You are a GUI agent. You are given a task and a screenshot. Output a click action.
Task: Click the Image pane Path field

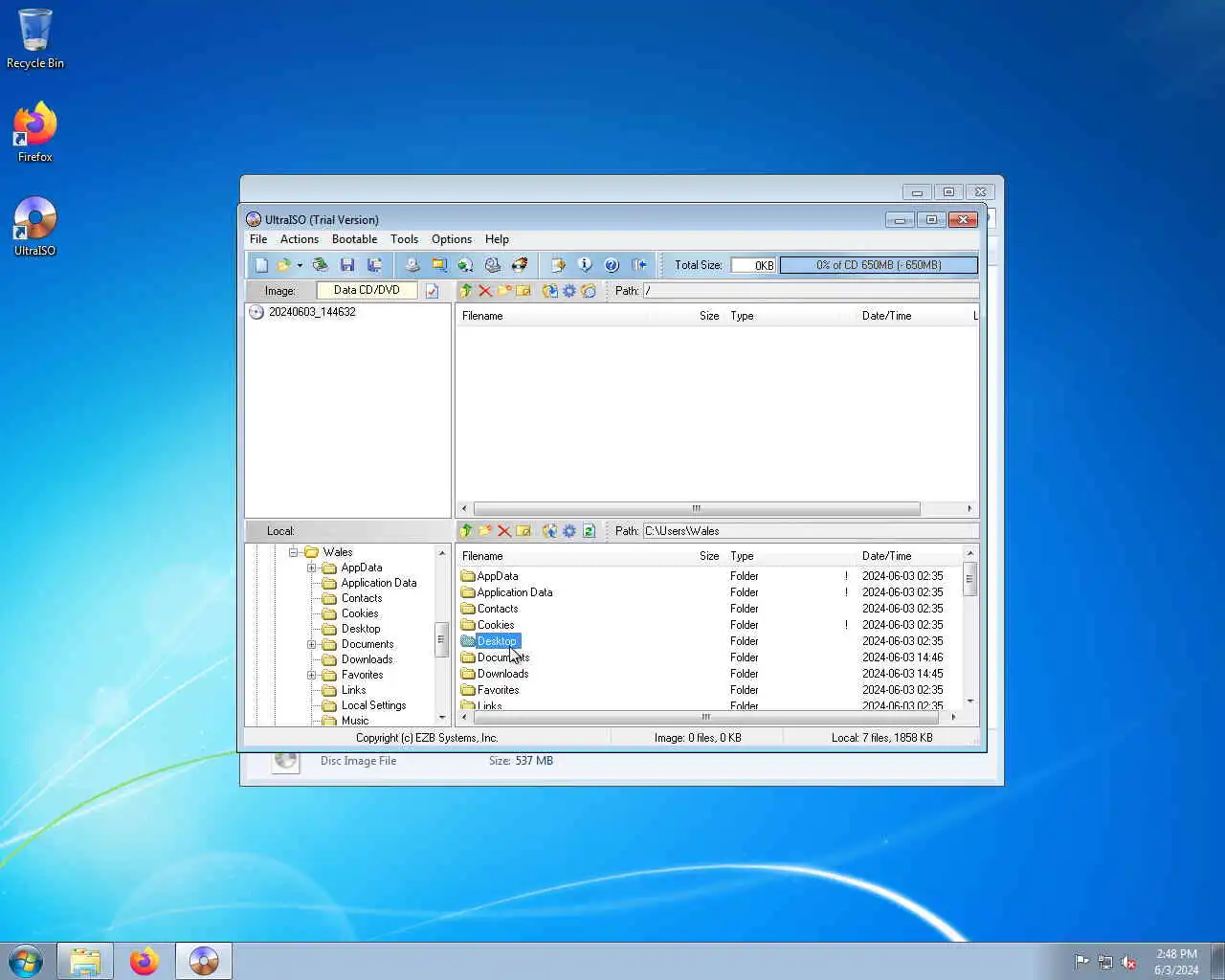pyautogui.click(x=811, y=291)
